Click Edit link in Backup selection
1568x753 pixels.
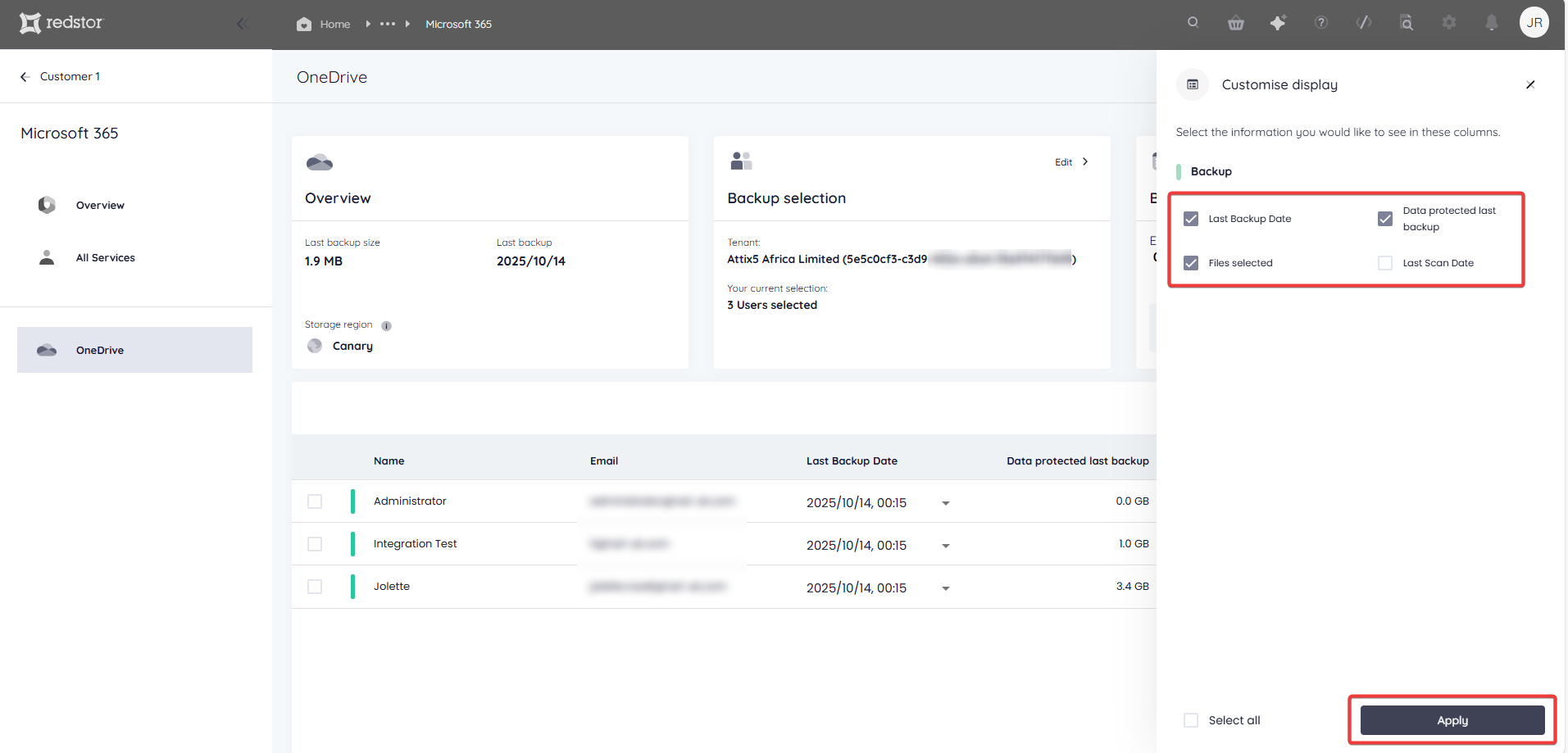pos(1063,162)
